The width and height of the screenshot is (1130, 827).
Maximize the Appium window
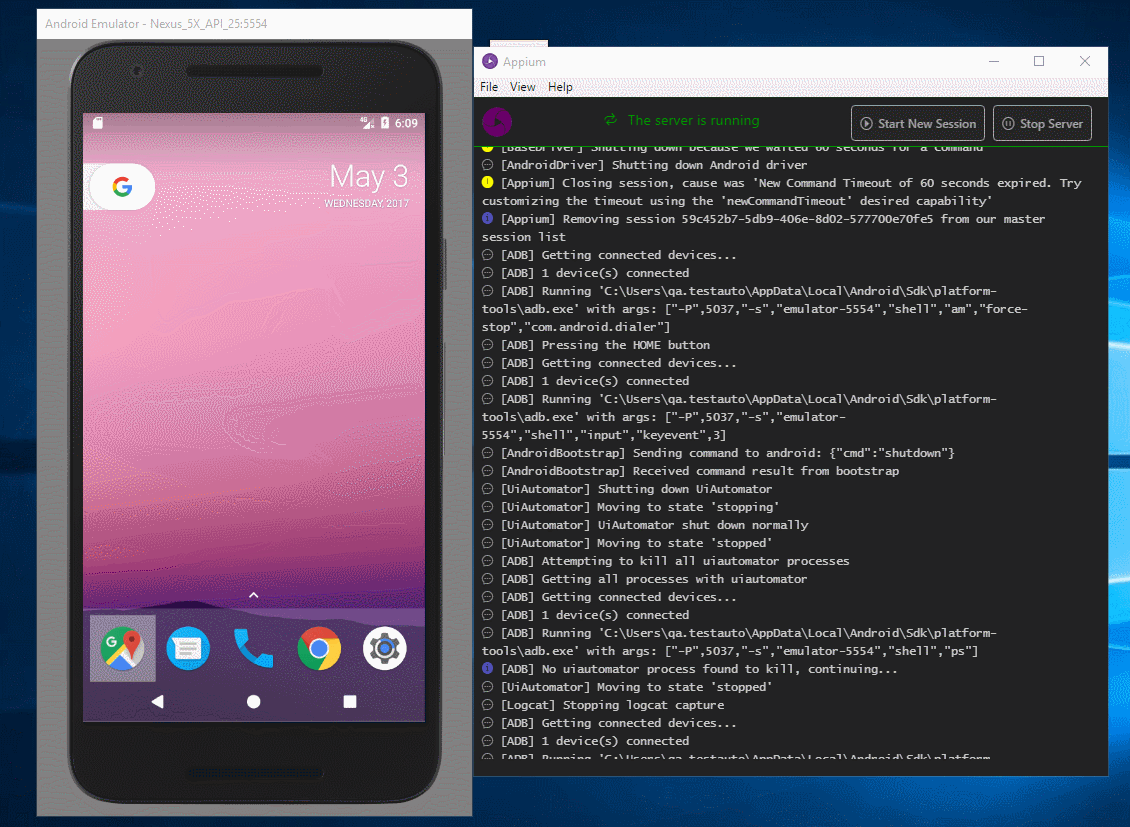point(1038,61)
